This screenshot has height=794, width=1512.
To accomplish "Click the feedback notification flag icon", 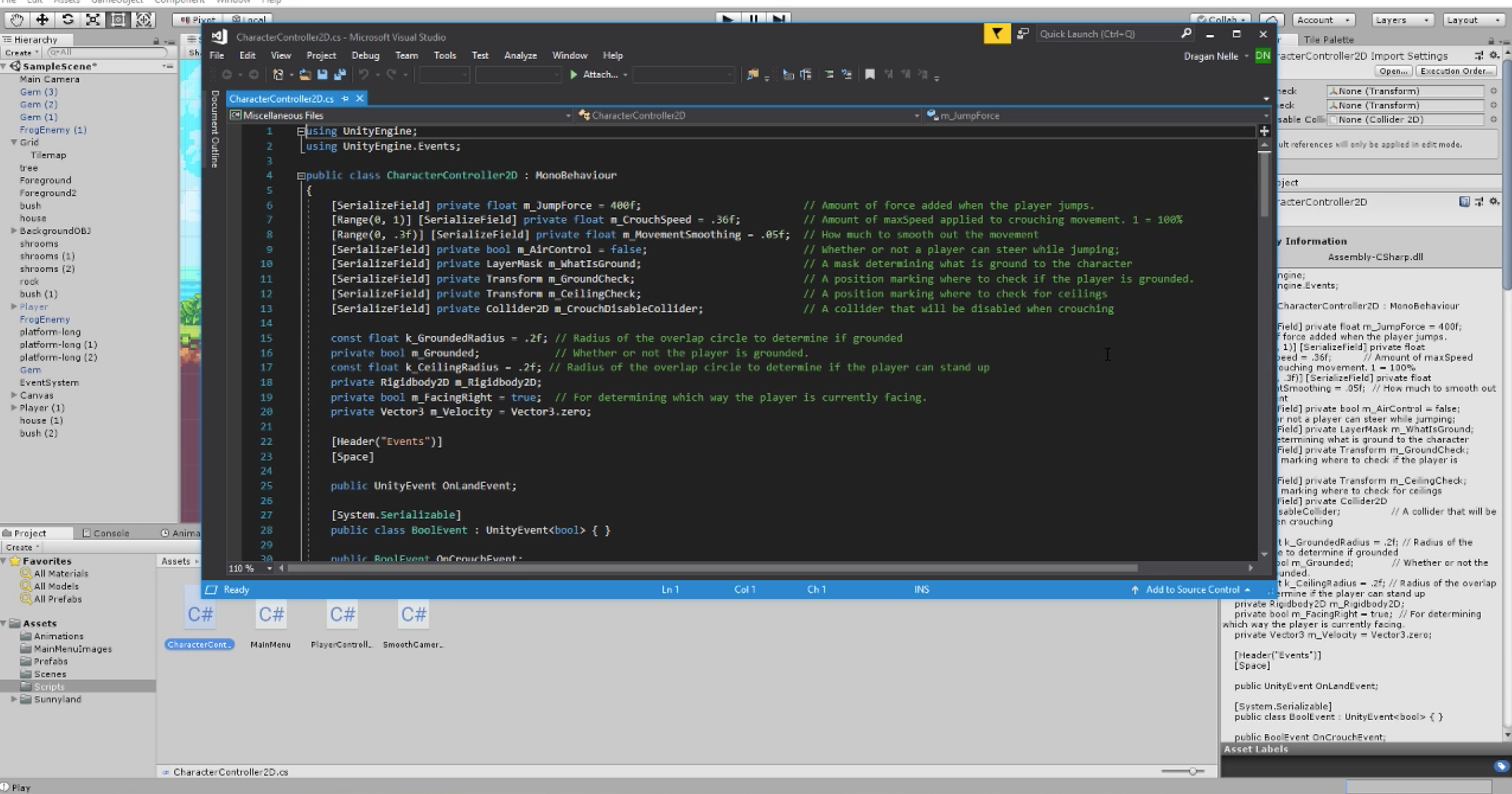I will coord(996,34).
